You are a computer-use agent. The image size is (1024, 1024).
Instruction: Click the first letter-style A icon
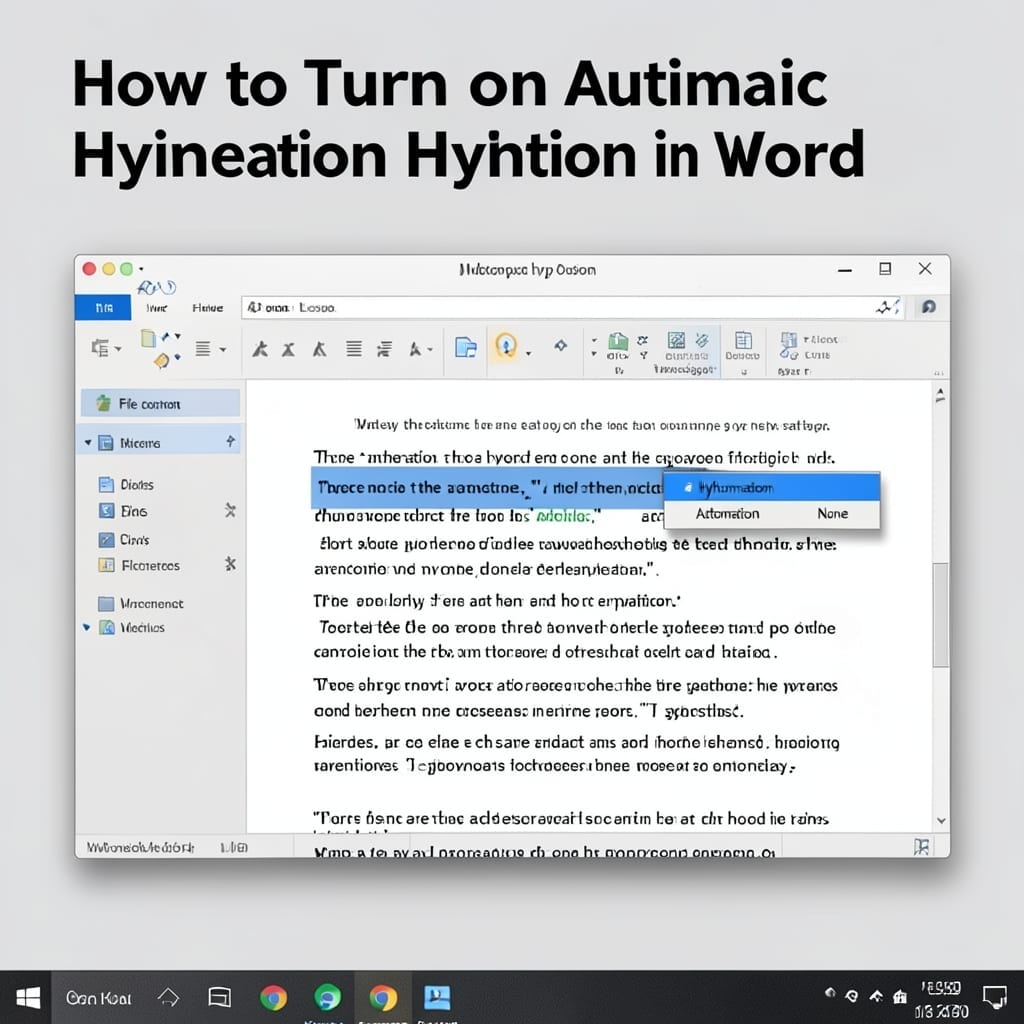tap(260, 349)
